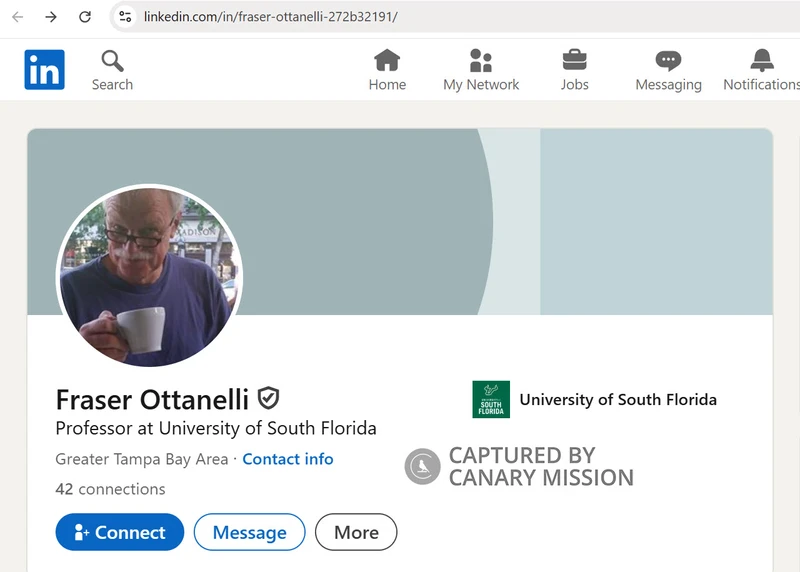
Task: Open My Network
Action: [481, 70]
